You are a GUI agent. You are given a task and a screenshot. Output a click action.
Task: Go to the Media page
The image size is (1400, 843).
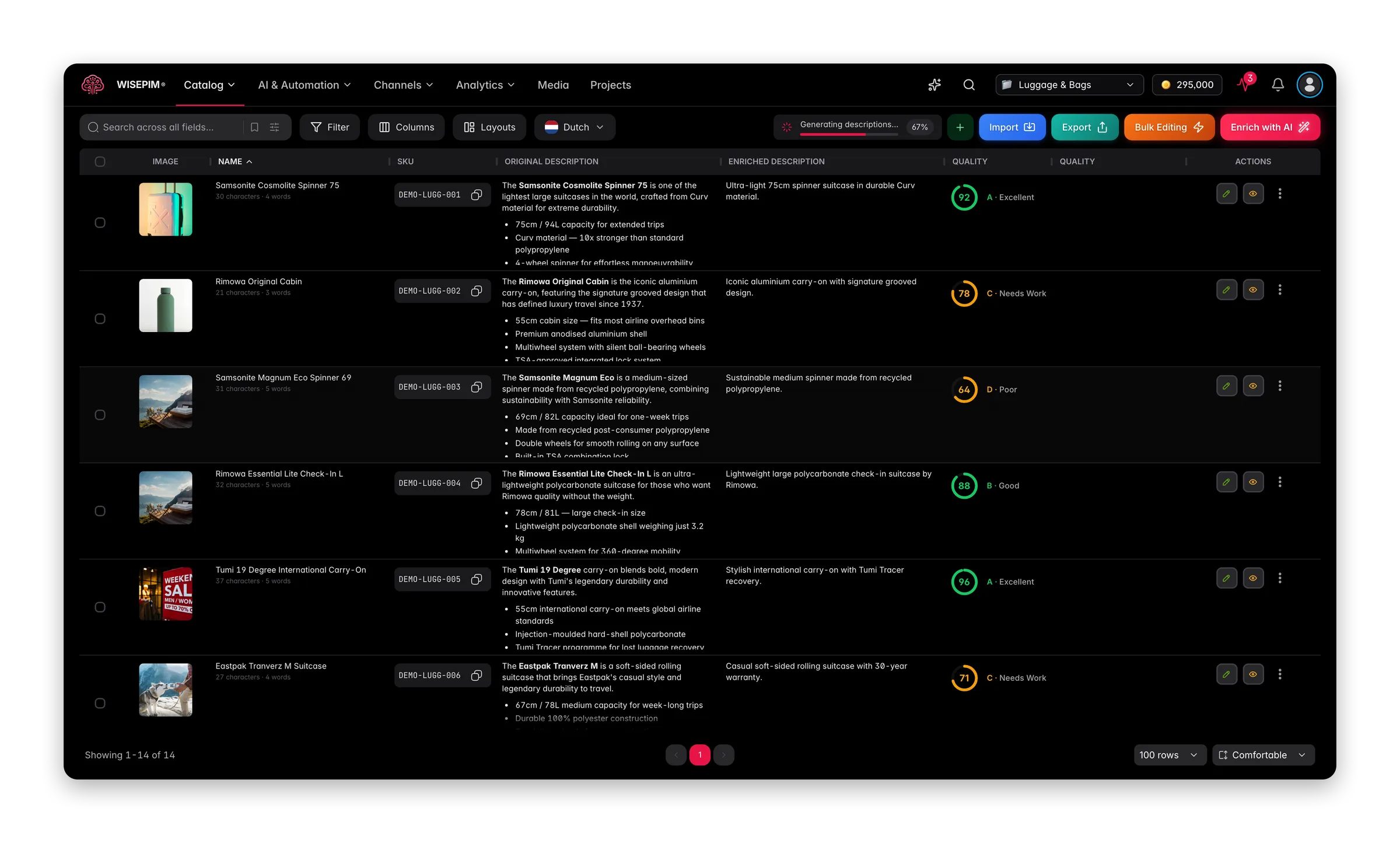pos(553,85)
